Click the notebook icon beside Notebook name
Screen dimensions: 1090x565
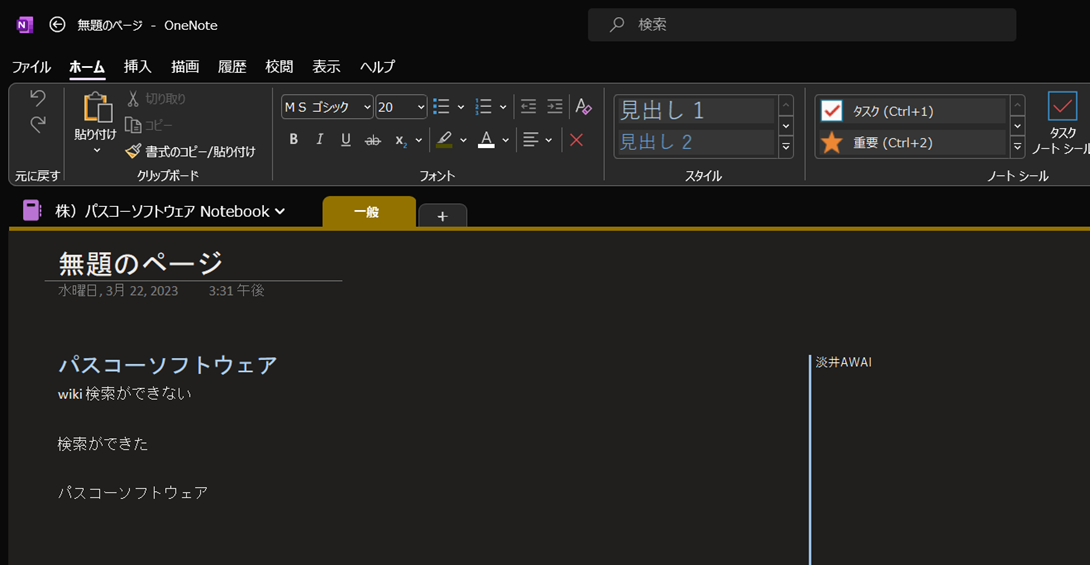coord(31,211)
